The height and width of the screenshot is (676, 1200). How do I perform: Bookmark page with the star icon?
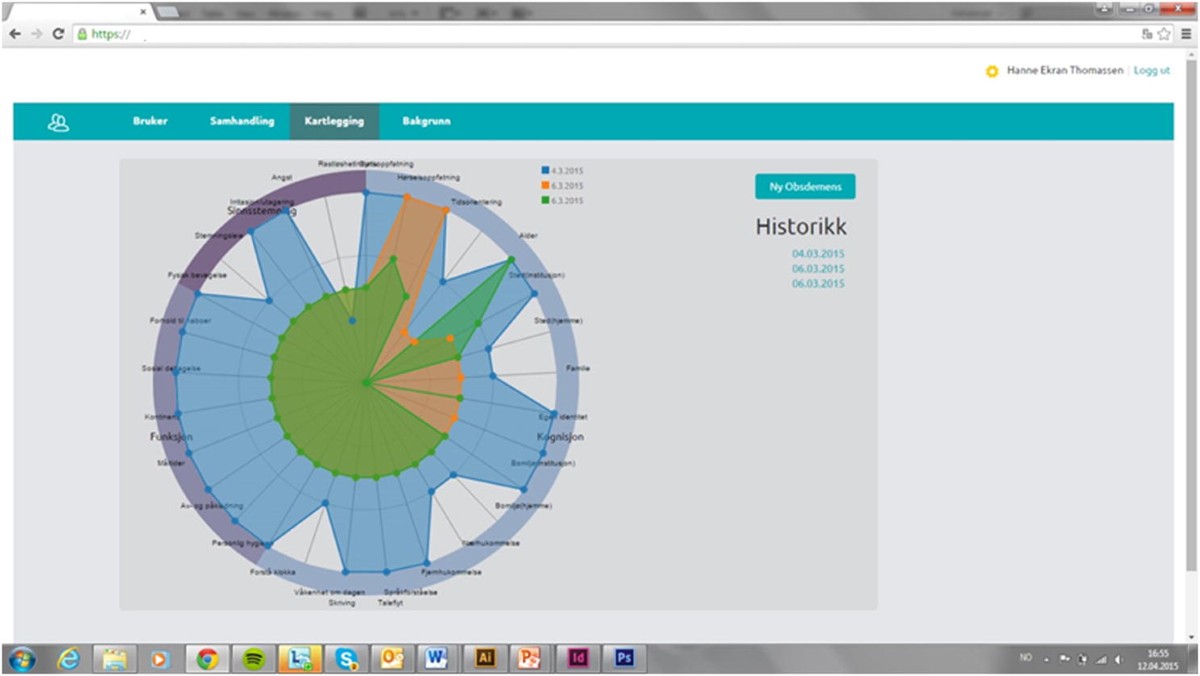pyautogui.click(x=1165, y=34)
